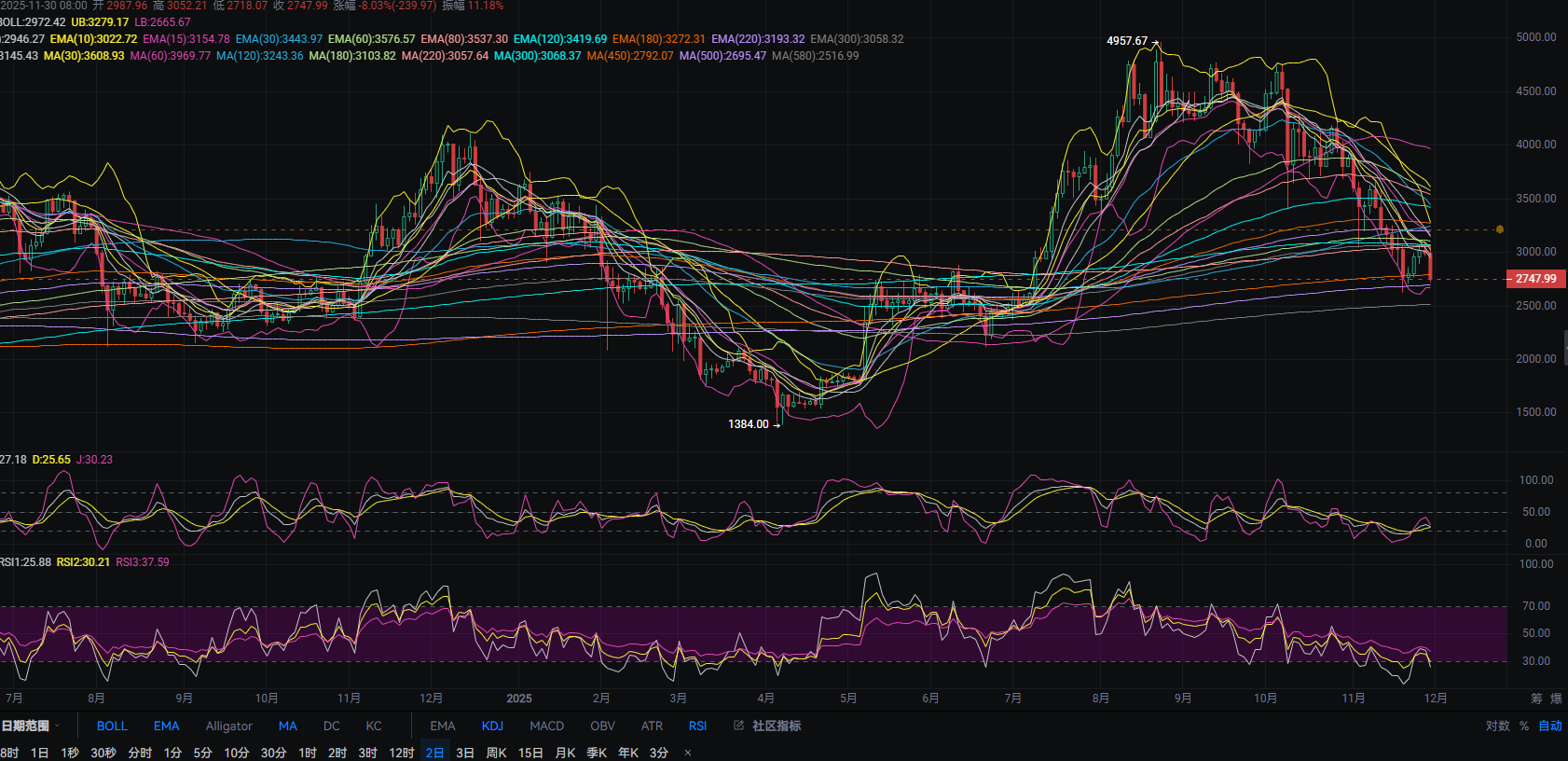This screenshot has width=1568, height=761.
Task: Click the MA(30) value in the legend
Action: [84, 56]
